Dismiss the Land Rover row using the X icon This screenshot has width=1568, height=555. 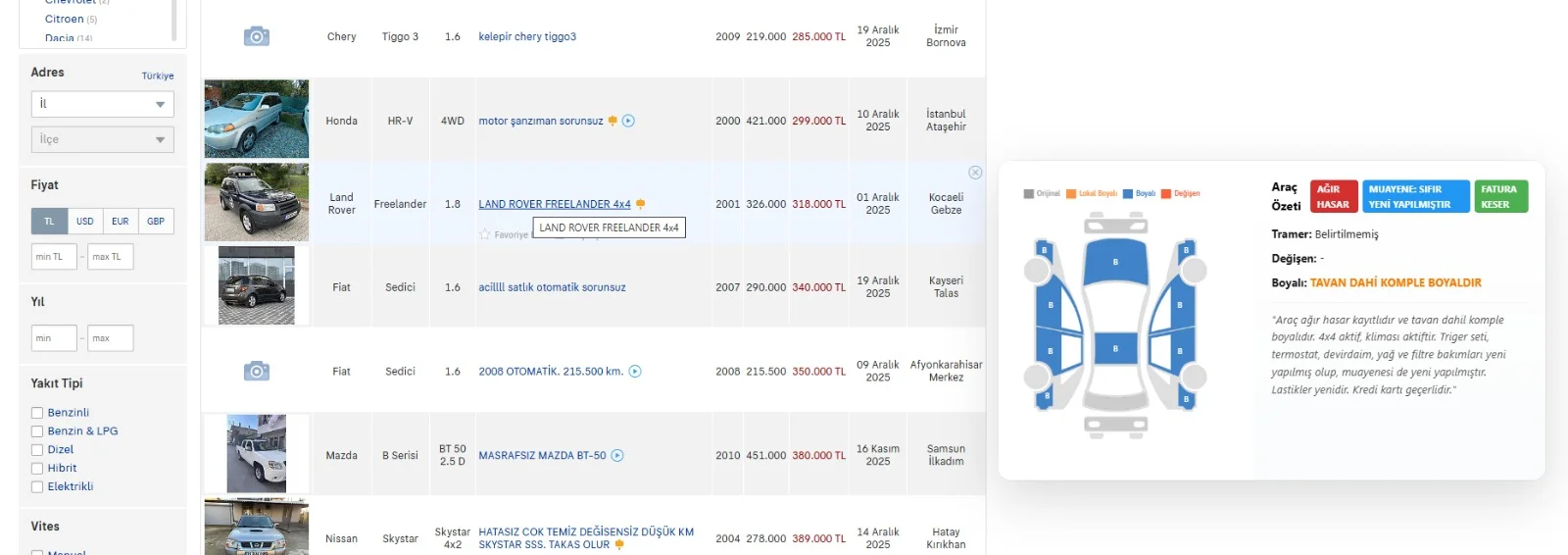(x=975, y=173)
